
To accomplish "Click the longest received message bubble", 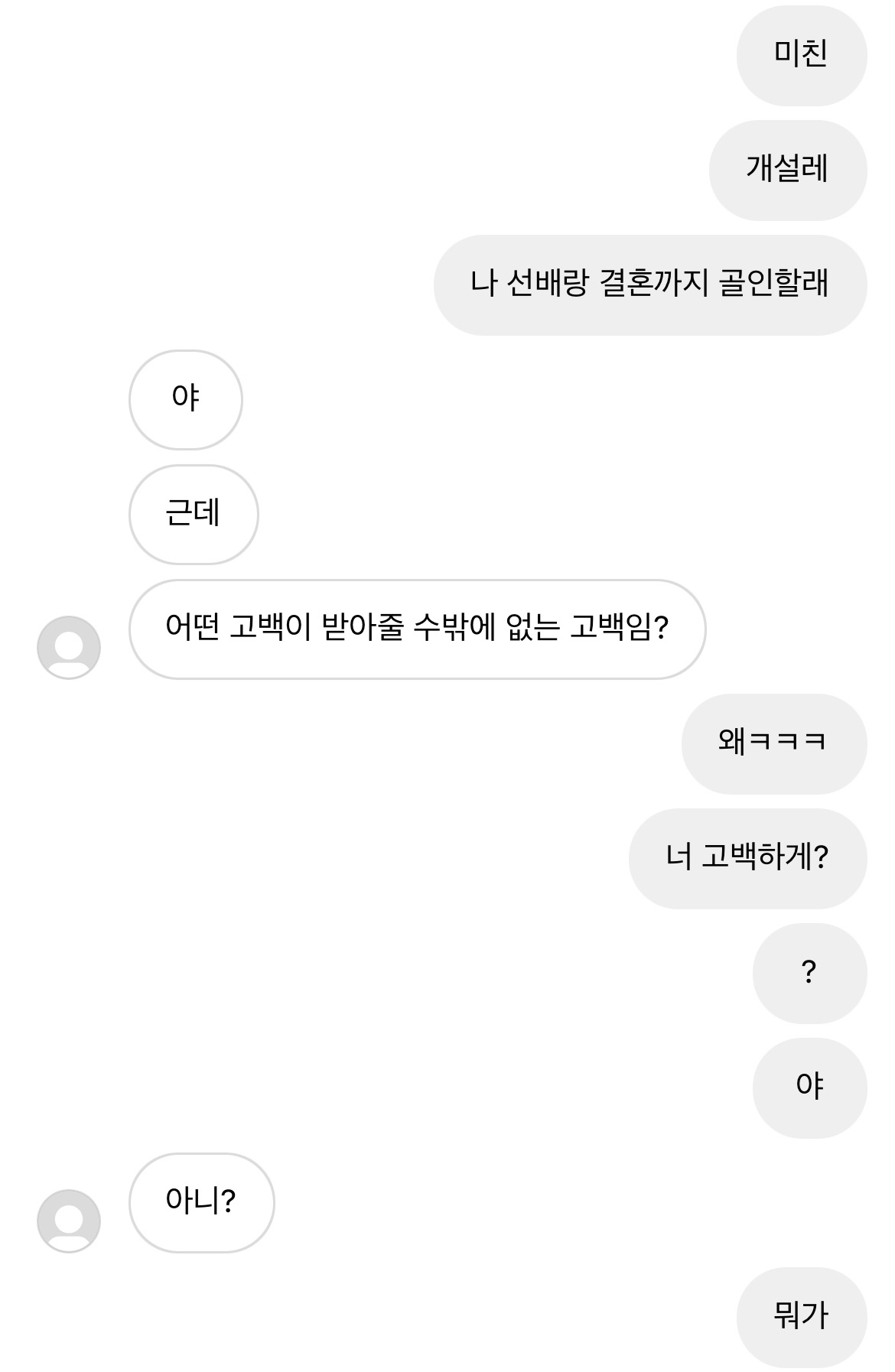I will pyautogui.click(x=417, y=629).
